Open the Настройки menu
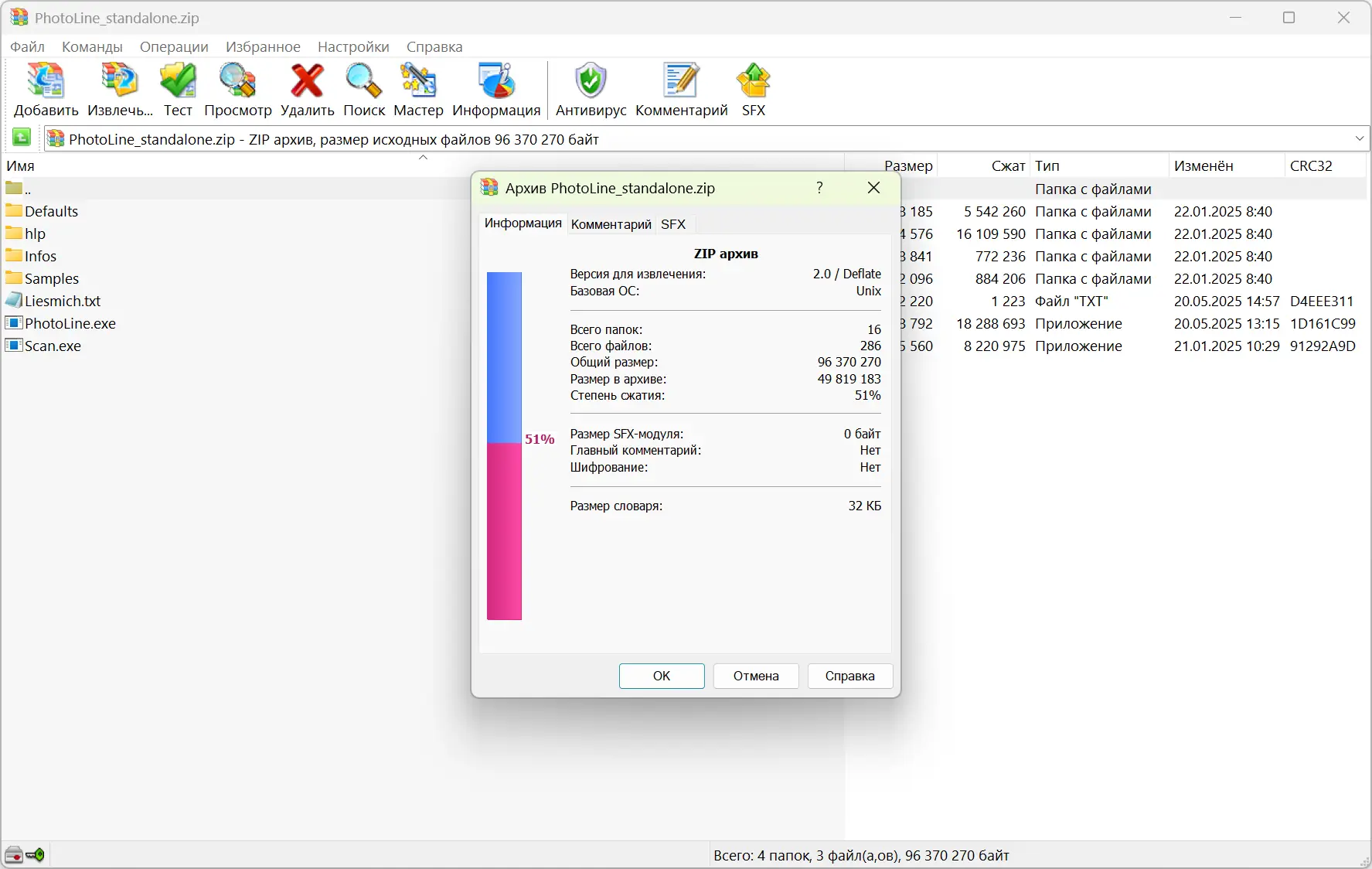 [x=353, y=46]
